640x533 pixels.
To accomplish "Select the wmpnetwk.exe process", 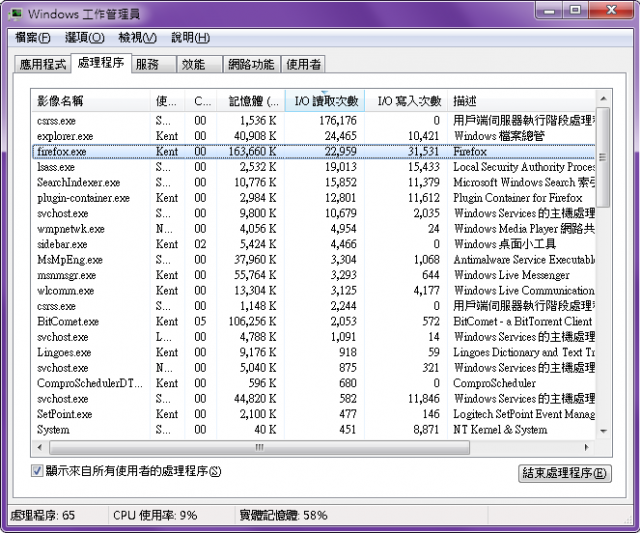I will pos(313,229).
